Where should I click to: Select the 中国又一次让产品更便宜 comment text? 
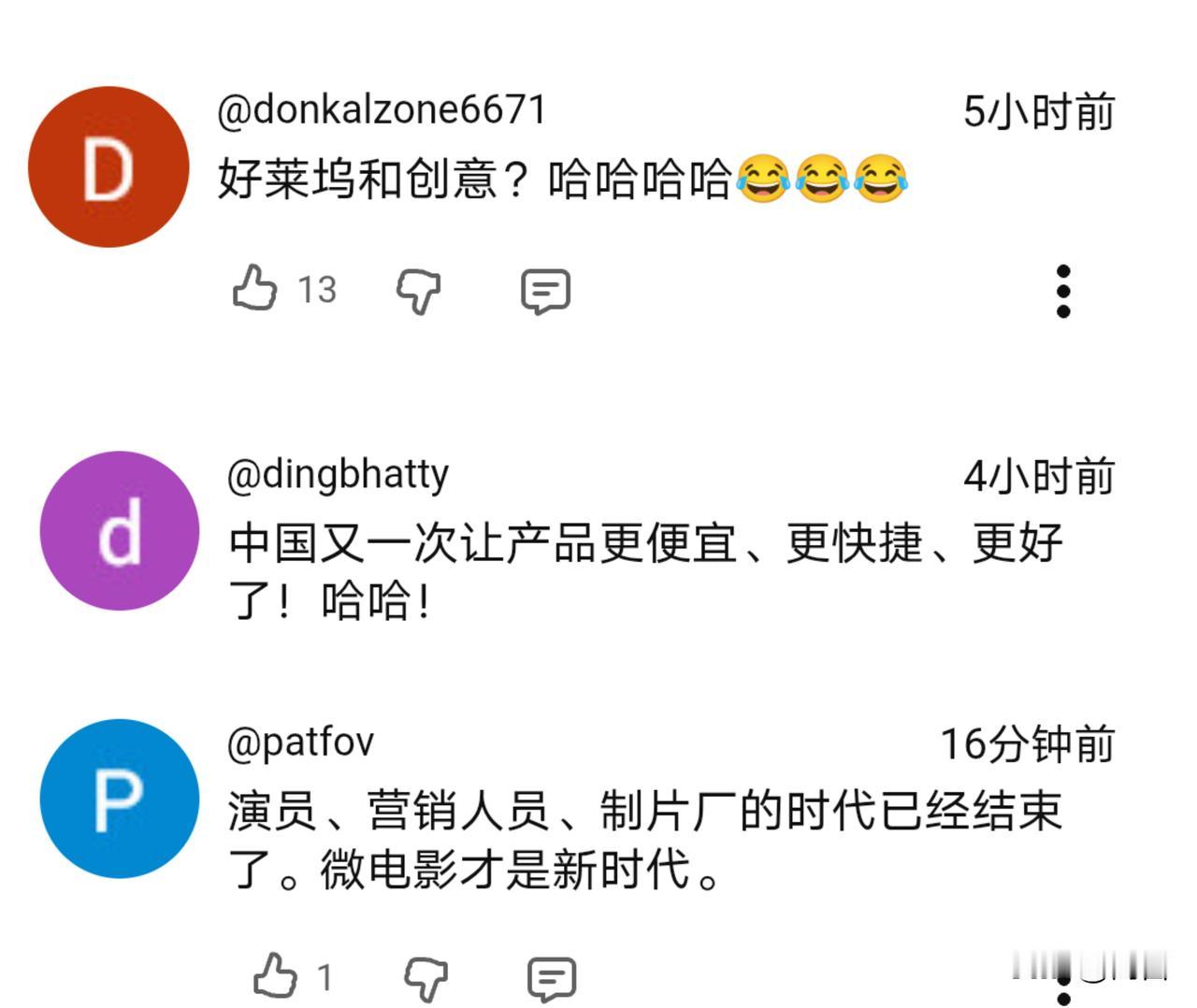645,571
